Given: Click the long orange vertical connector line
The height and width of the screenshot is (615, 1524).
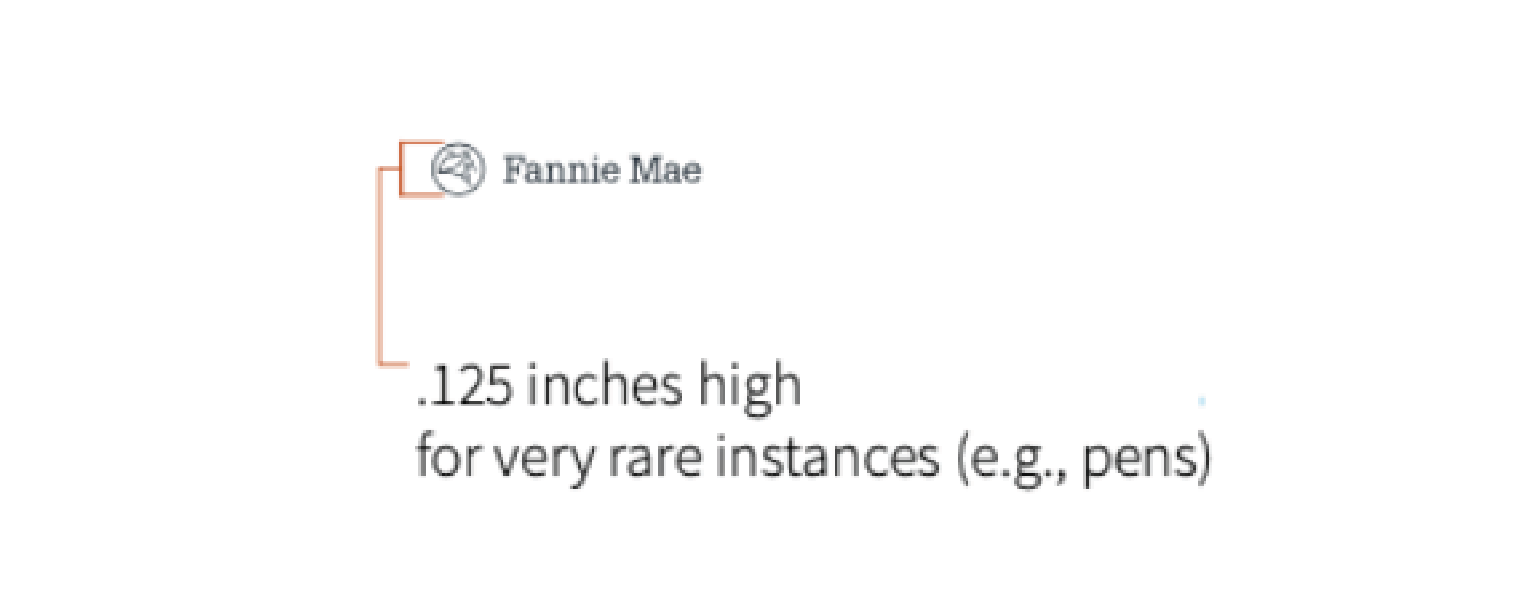Looking at the screenshot, I should click(380, 265).
